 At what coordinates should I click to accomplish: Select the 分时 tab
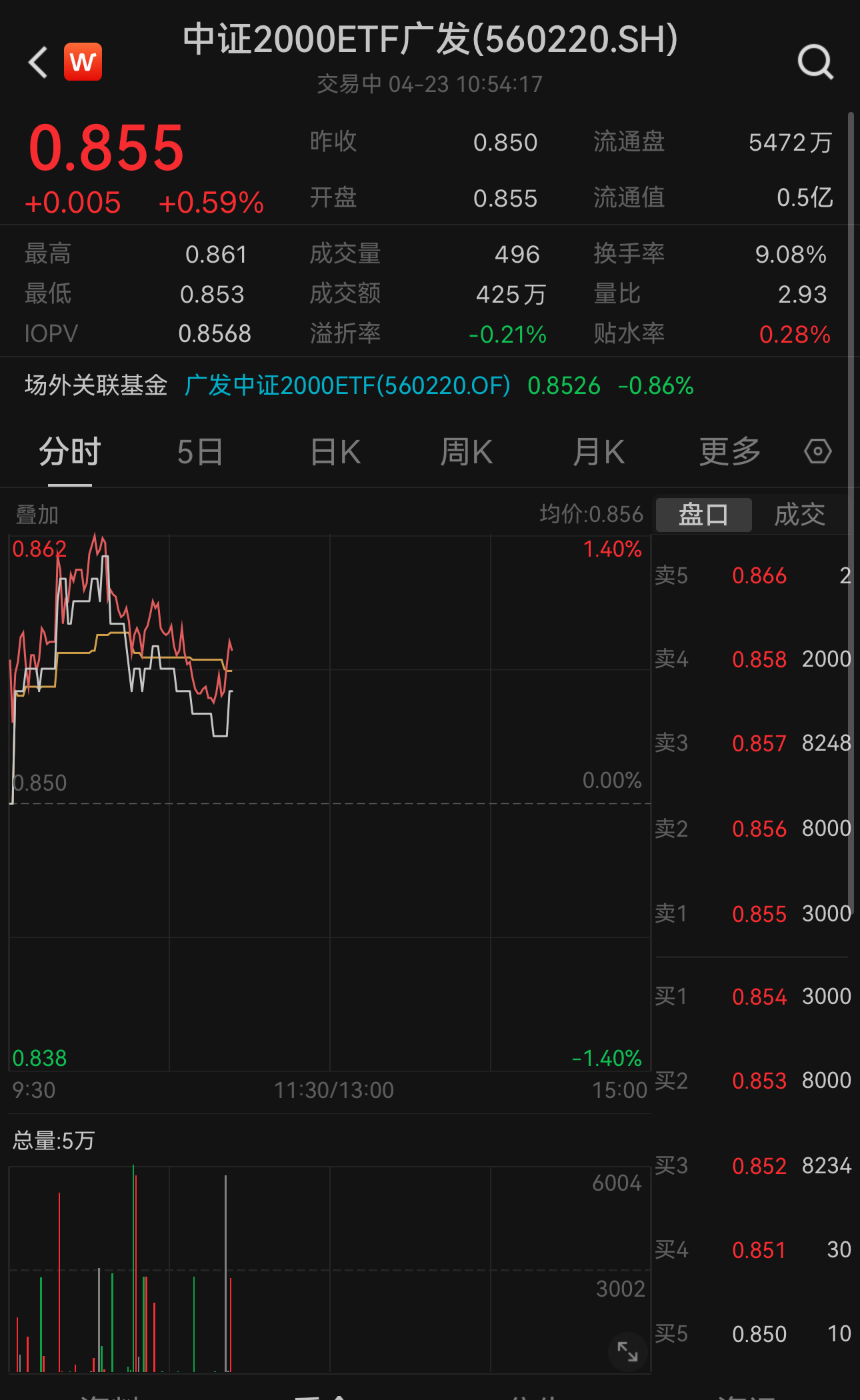tap(69, 452)
